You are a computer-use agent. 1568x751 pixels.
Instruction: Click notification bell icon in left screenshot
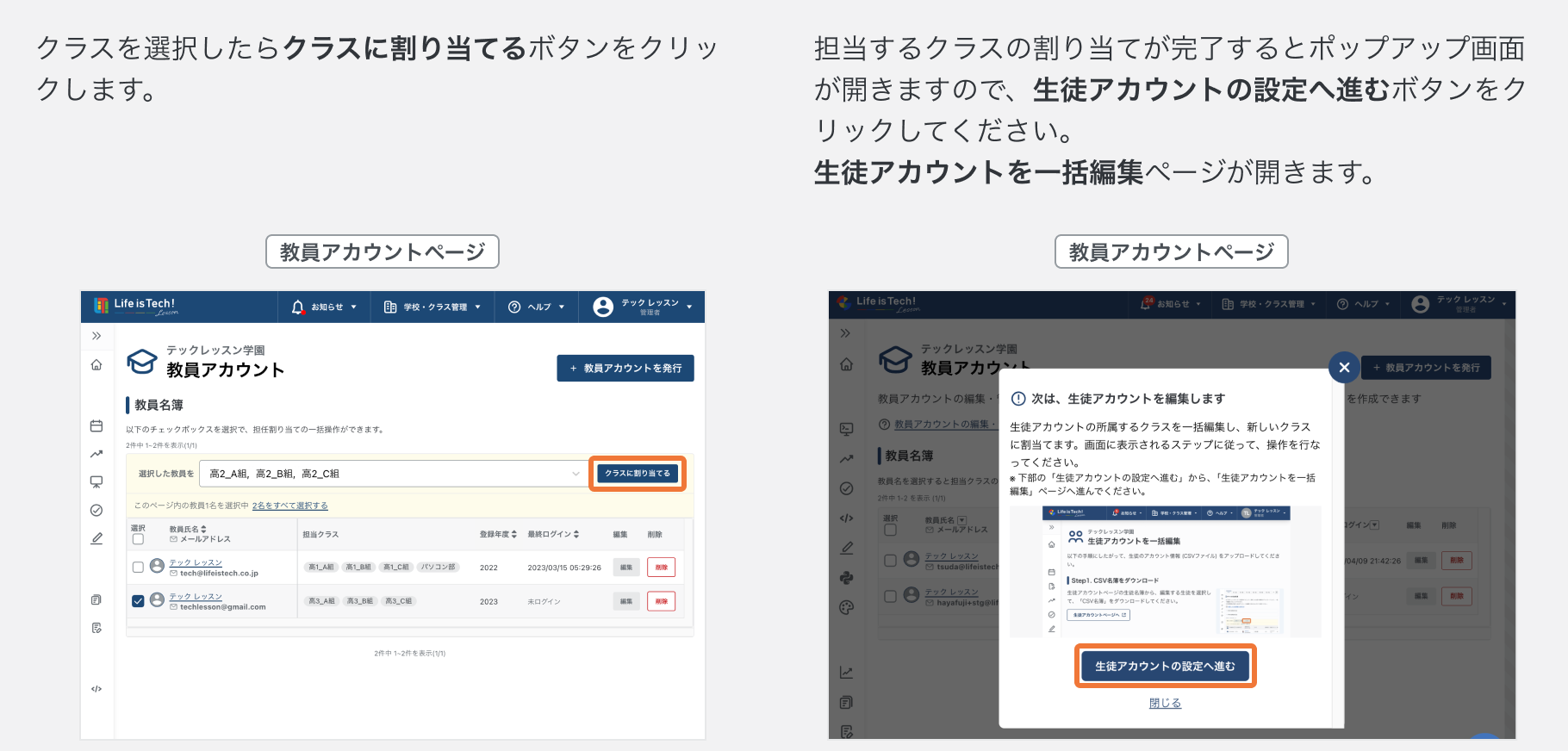[x=298, y=307]
